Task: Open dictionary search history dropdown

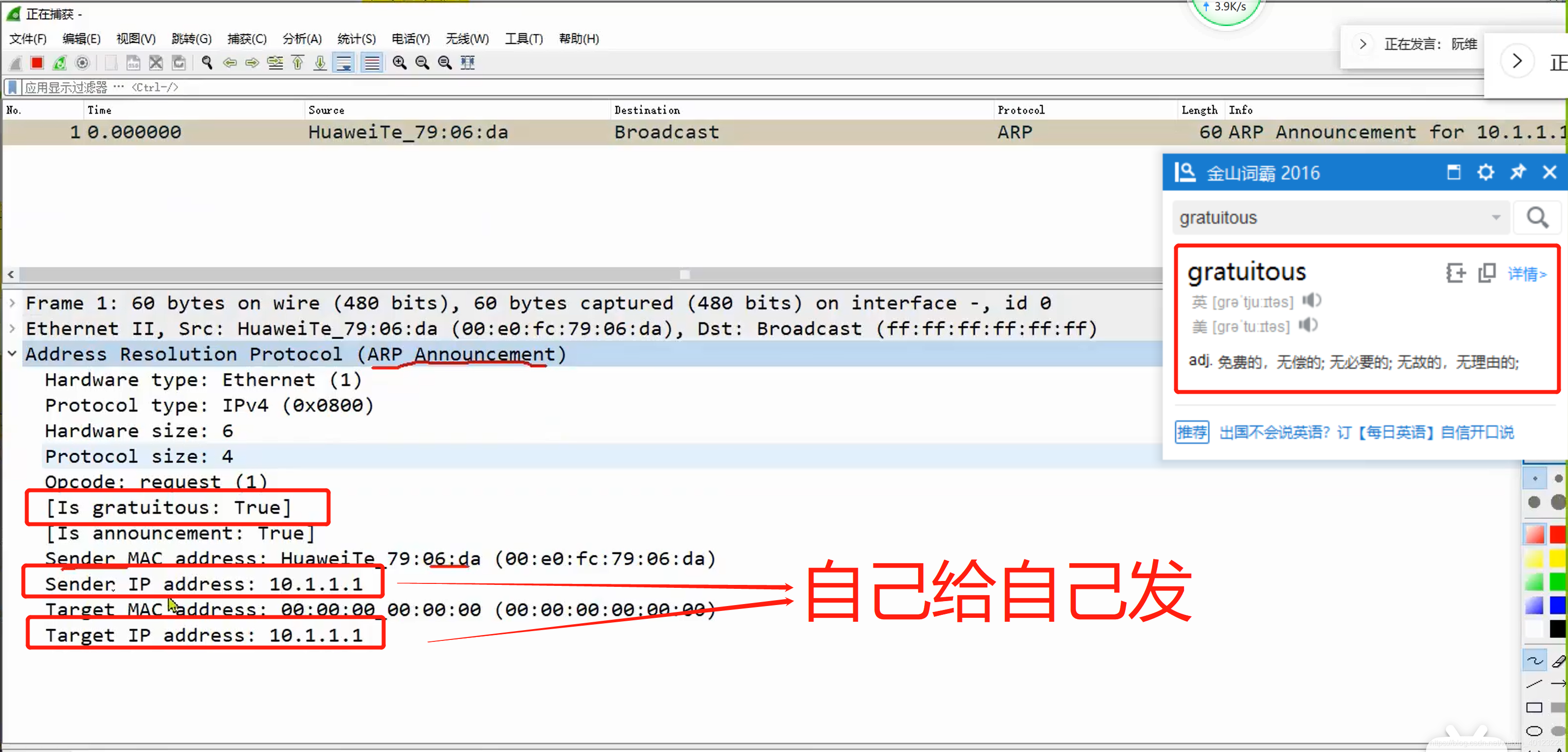Action: [x=1496, y=218]
